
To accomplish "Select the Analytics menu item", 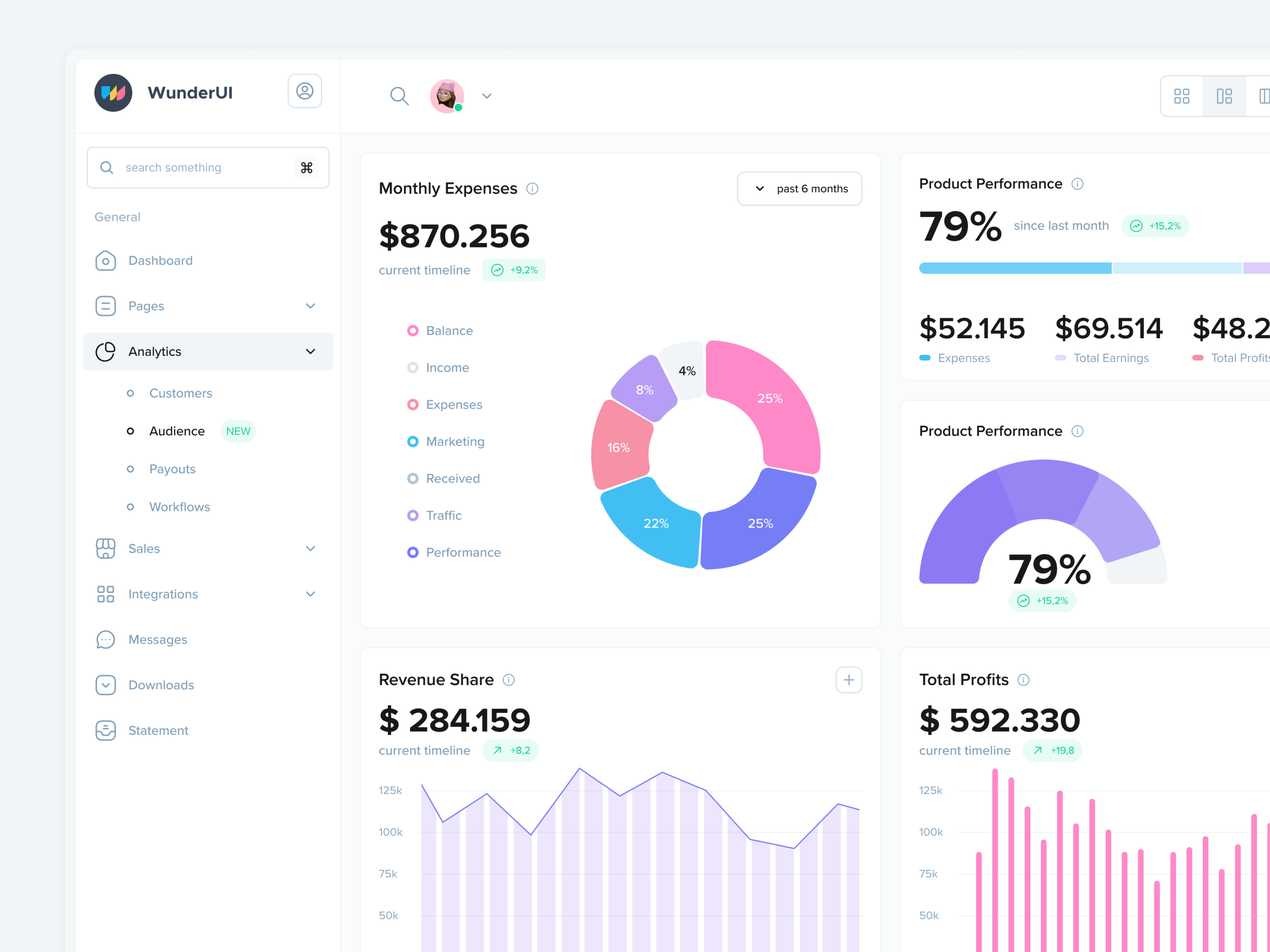I will pyautogui.click(x=208, y=351).
